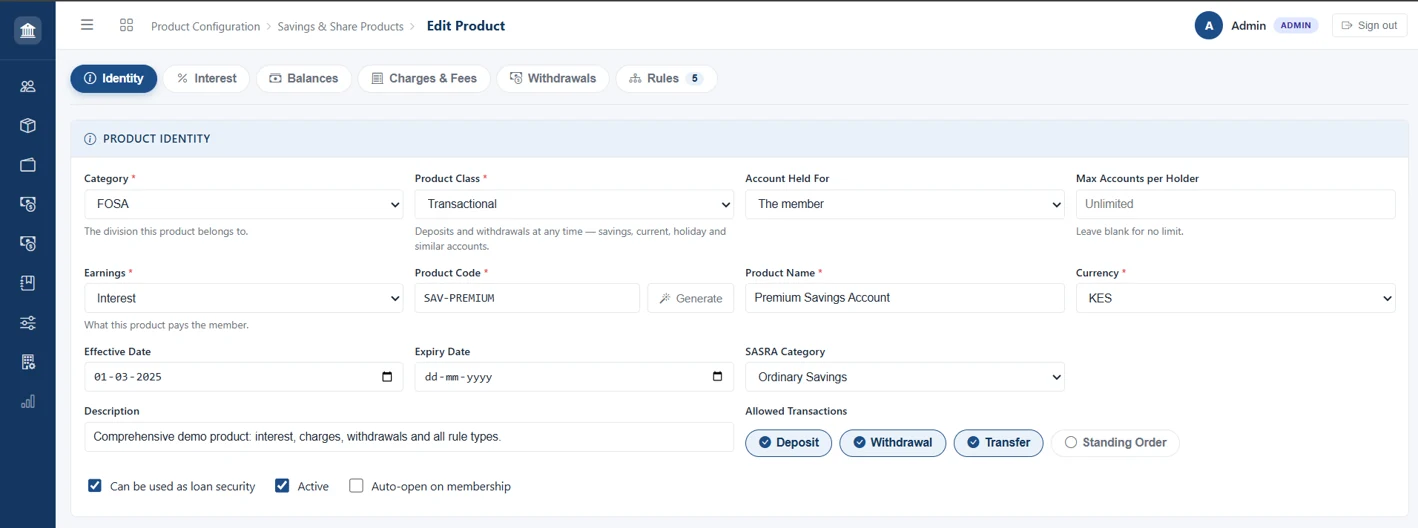
Task: Open the apps grid icon in header
Action: coord(126,25)
